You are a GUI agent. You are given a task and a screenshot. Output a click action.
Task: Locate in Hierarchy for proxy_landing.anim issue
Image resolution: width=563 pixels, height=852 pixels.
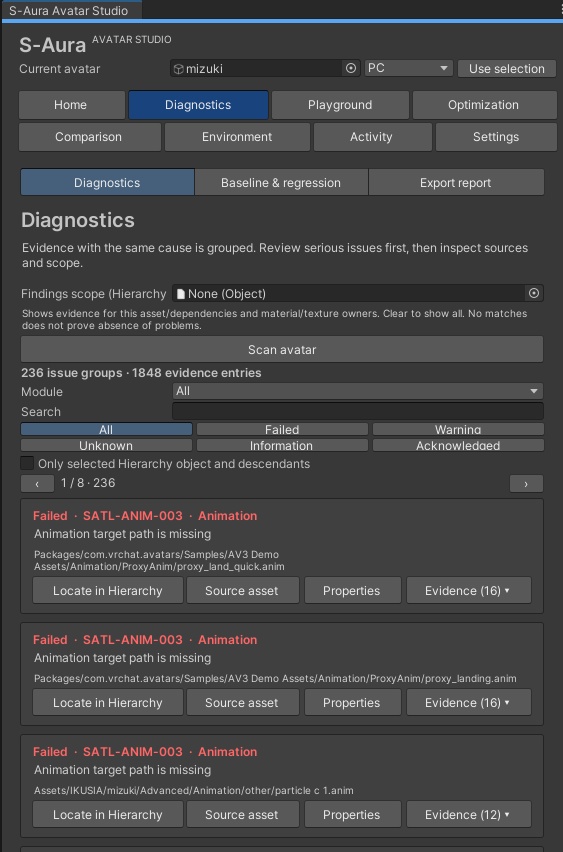[108, 703]
